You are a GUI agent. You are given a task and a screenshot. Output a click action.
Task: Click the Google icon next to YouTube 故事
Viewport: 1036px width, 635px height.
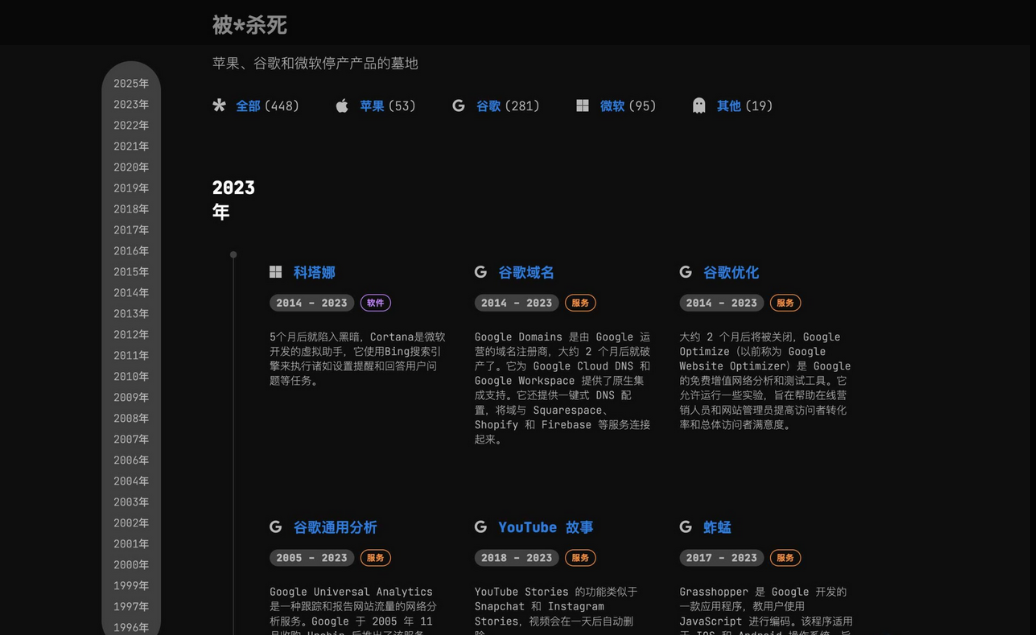click(x=480, y=527)
